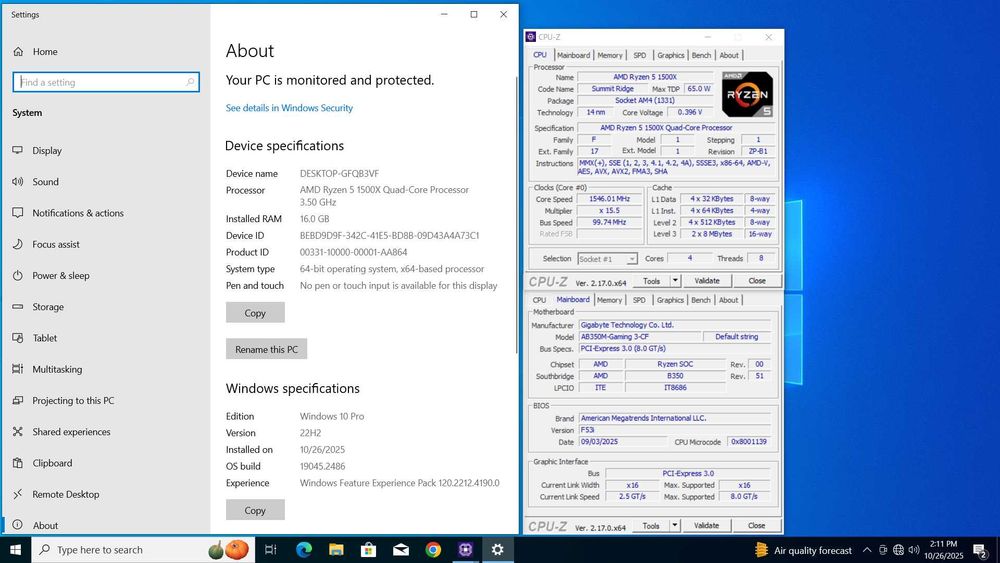The height and width of the screenshot is (563, 1000).
Task: Click the taskbar Type here to search box
Action: pos(143,550)
